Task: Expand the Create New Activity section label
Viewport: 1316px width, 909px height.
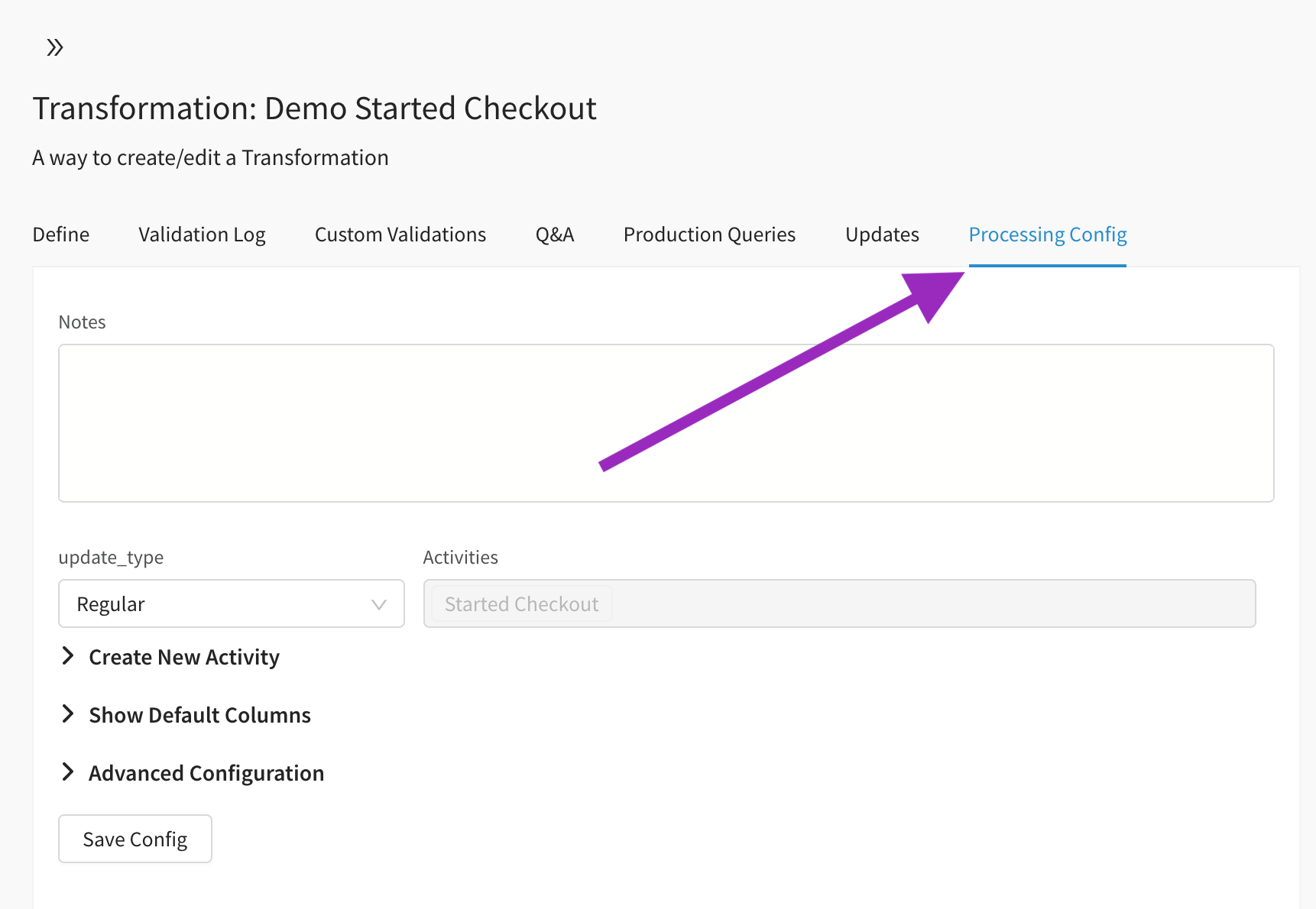Action: coord(184,657)
